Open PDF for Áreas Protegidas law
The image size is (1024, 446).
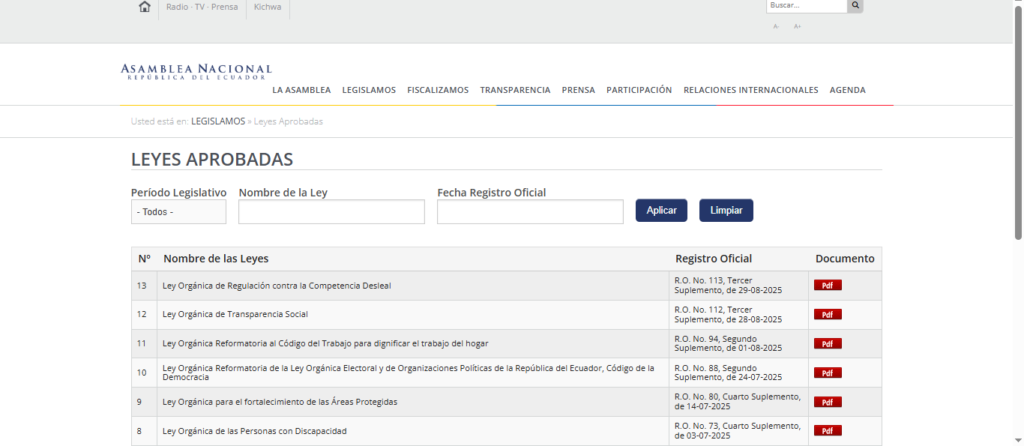(x=827, y=402)
